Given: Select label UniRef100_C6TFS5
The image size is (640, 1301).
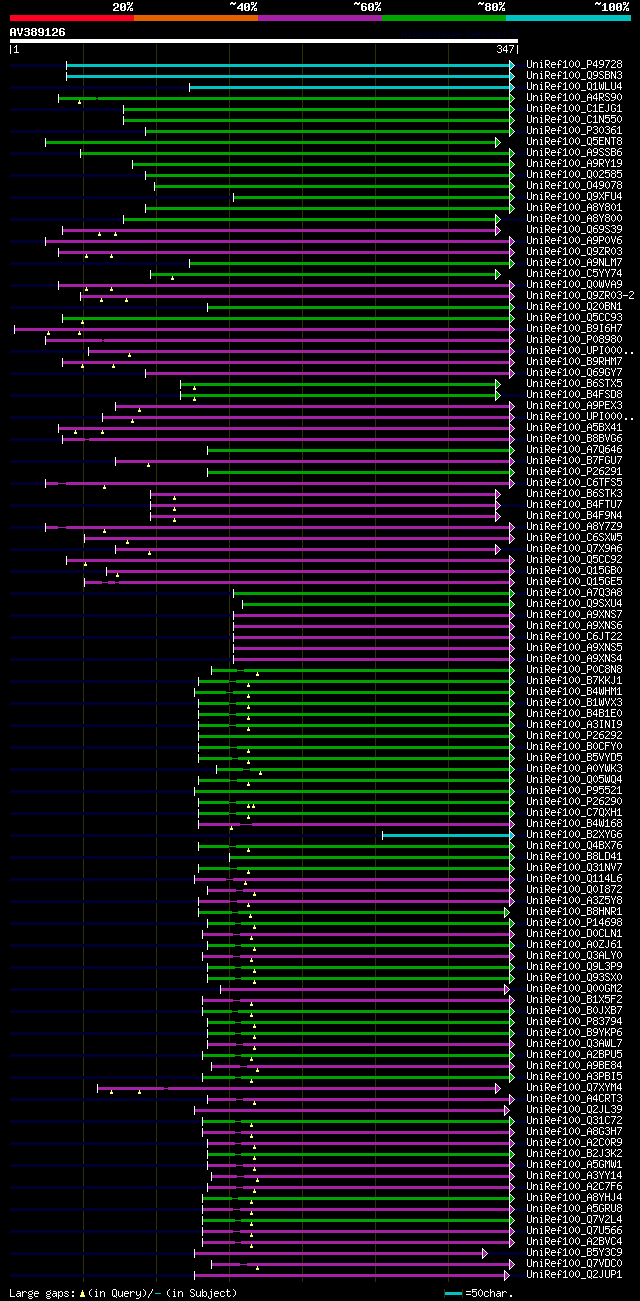Looking at the screenshot, I should click(574, 483).
